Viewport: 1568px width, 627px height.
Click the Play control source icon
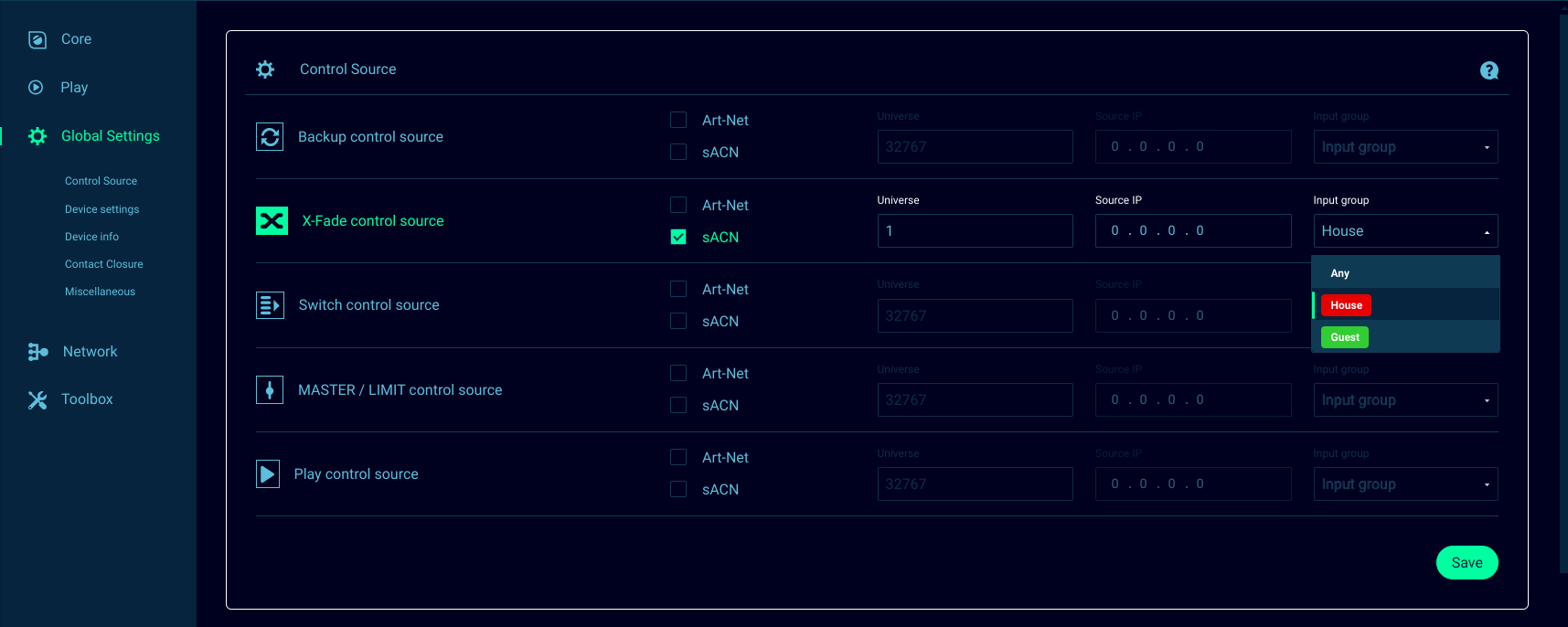268,474
